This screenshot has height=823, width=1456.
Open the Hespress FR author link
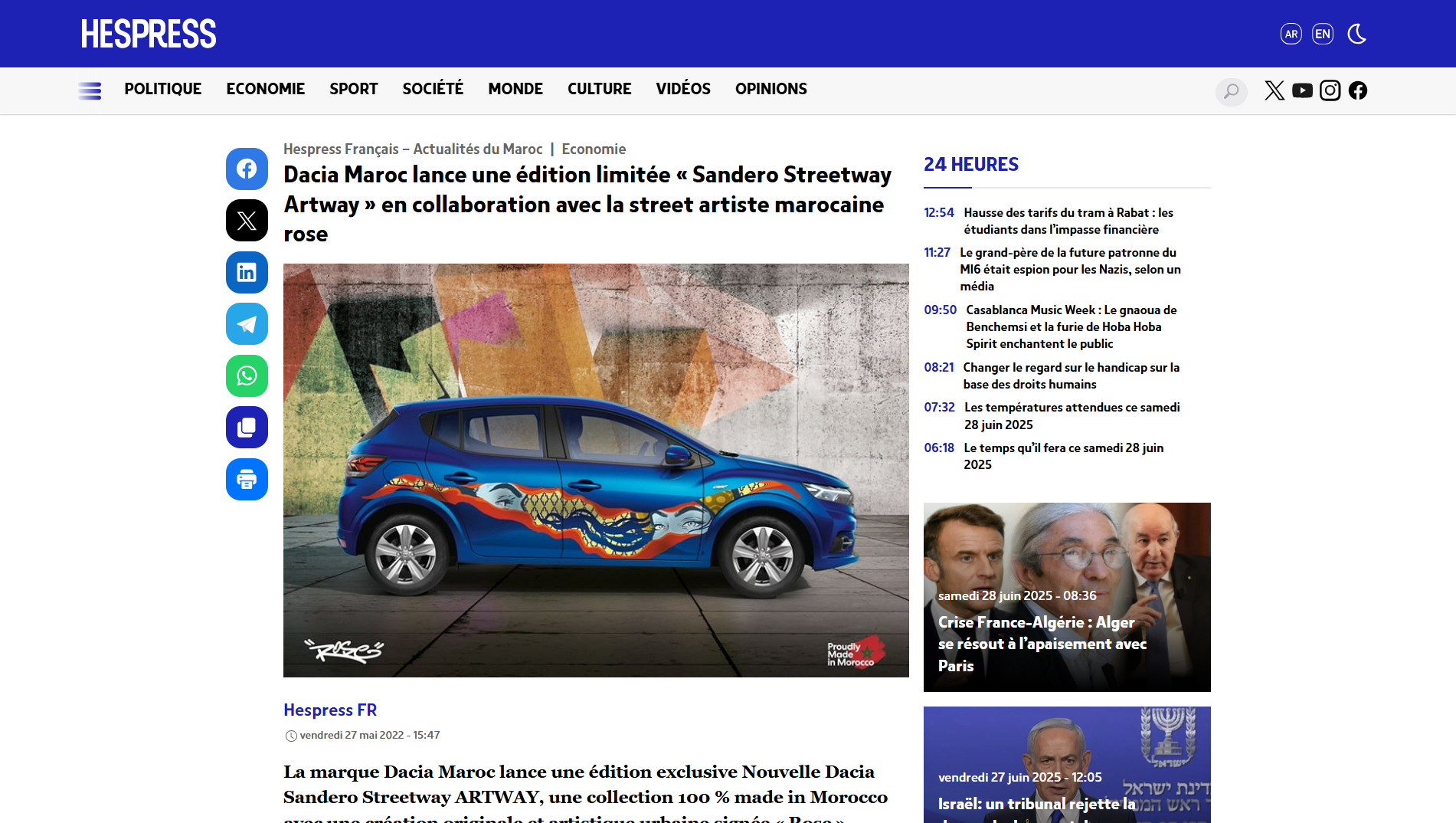tap(330, 710)
